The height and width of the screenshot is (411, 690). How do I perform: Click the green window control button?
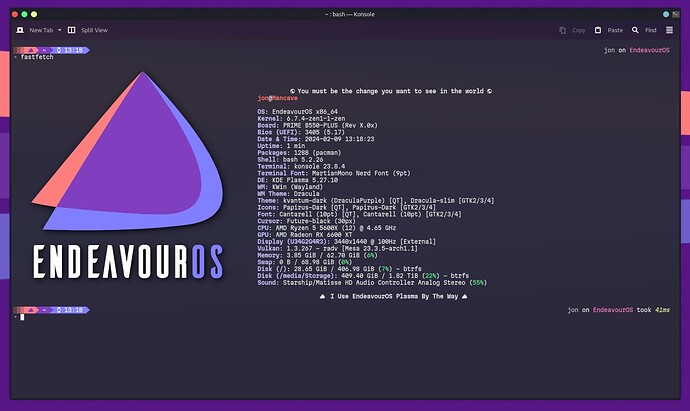(24, 14)
